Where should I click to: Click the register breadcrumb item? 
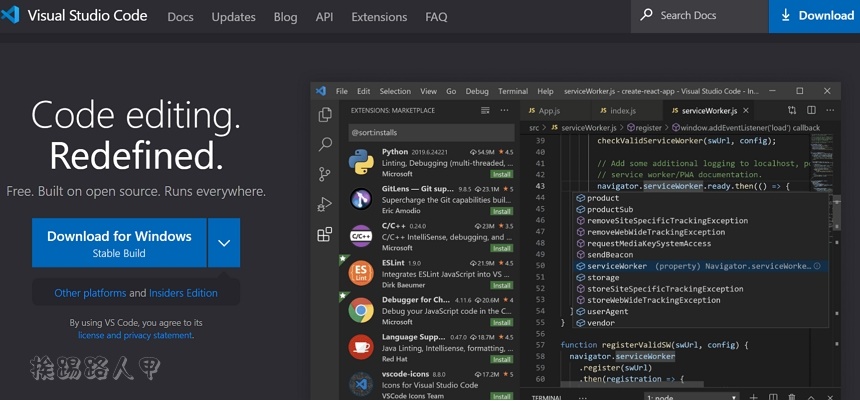(x=644, y=128)
